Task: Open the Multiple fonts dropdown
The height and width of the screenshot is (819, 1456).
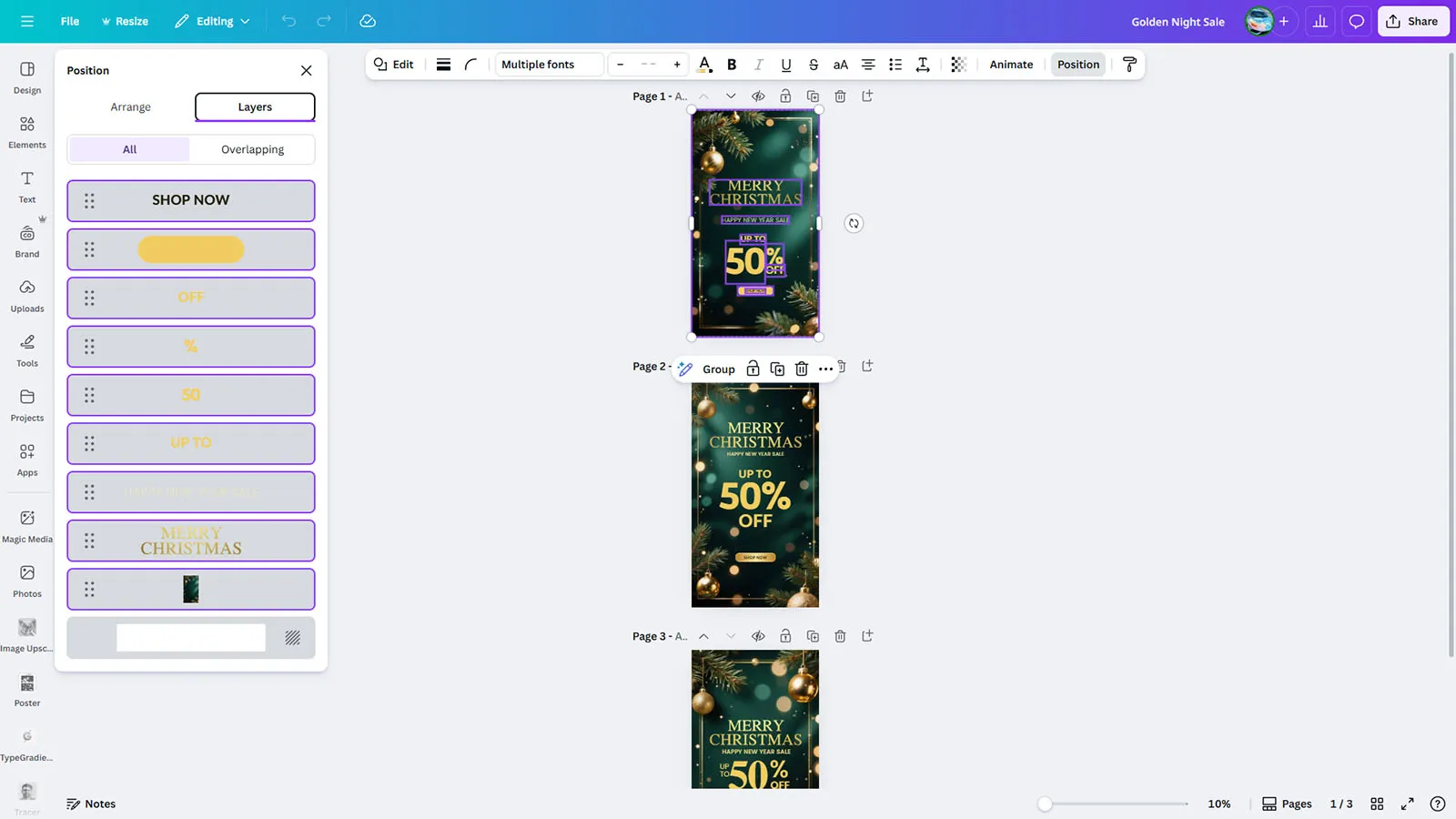Action: 549,65
